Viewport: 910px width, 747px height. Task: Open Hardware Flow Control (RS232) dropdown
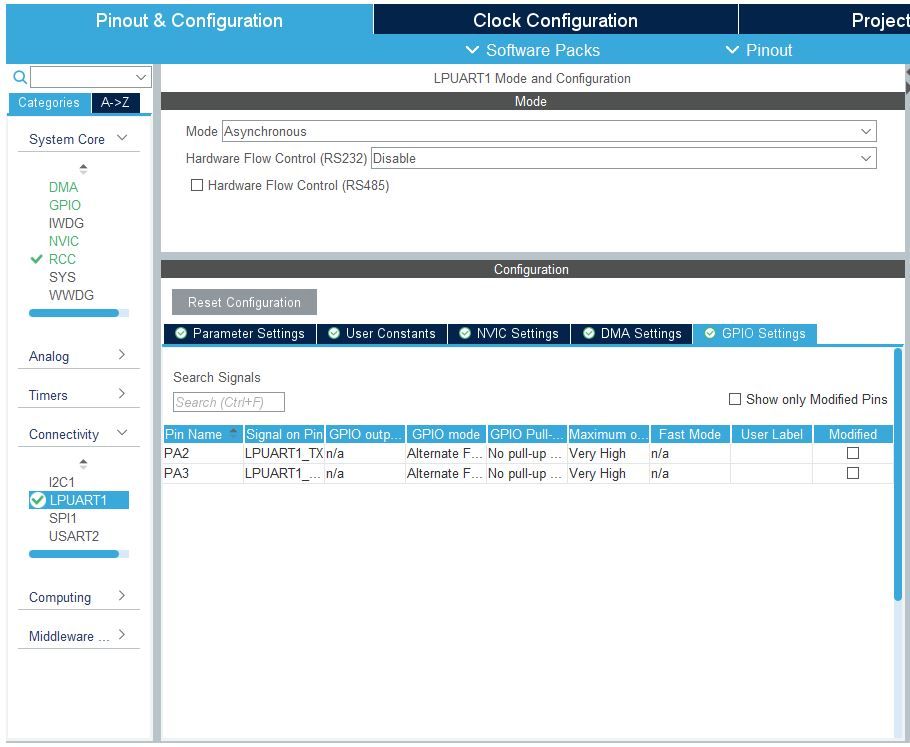point(624,158)
